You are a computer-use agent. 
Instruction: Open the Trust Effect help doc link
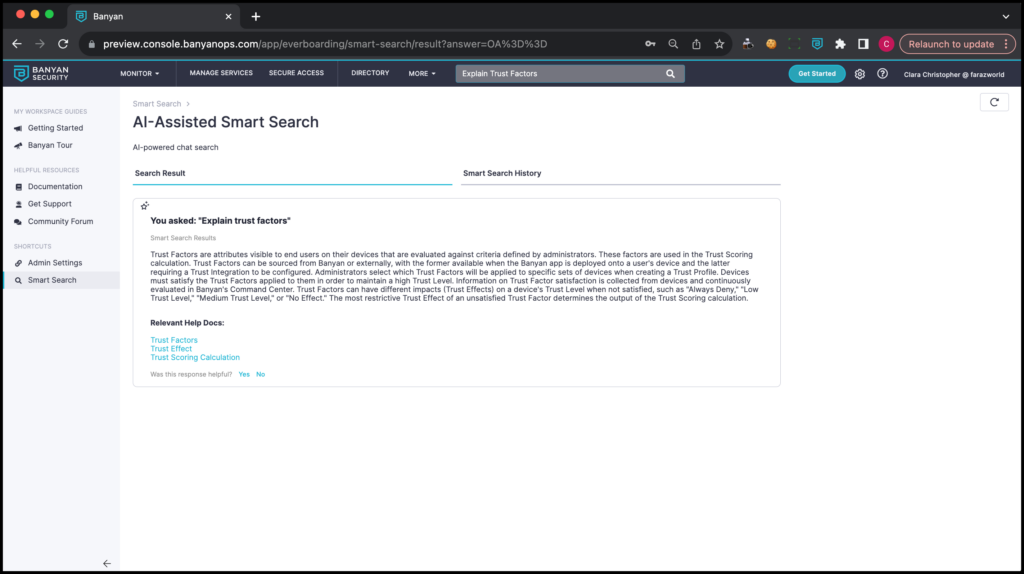(x=171, y=349)
